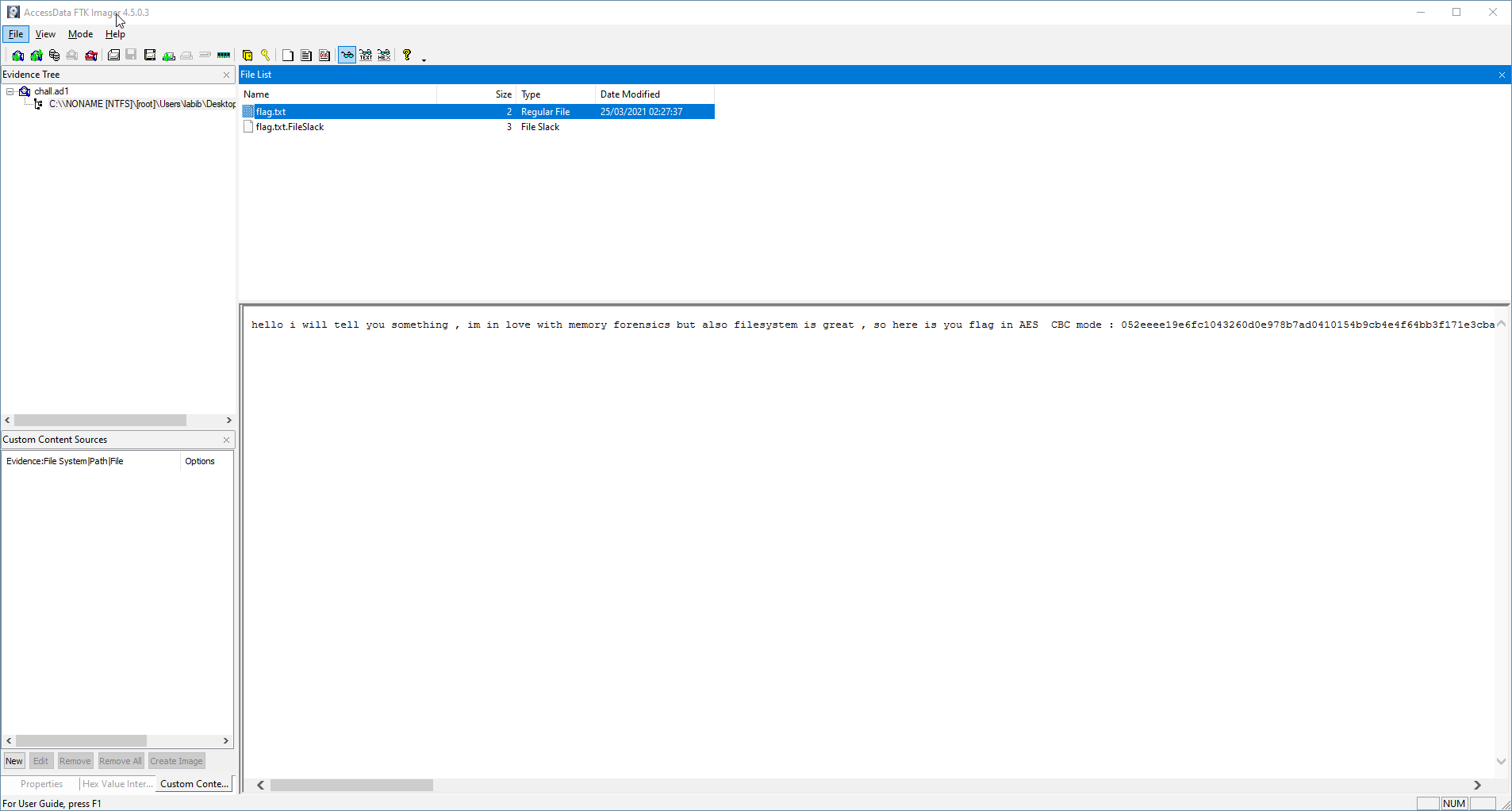
Task: Click the NUM indicator in the status bar
Action: coord(1455,803)
